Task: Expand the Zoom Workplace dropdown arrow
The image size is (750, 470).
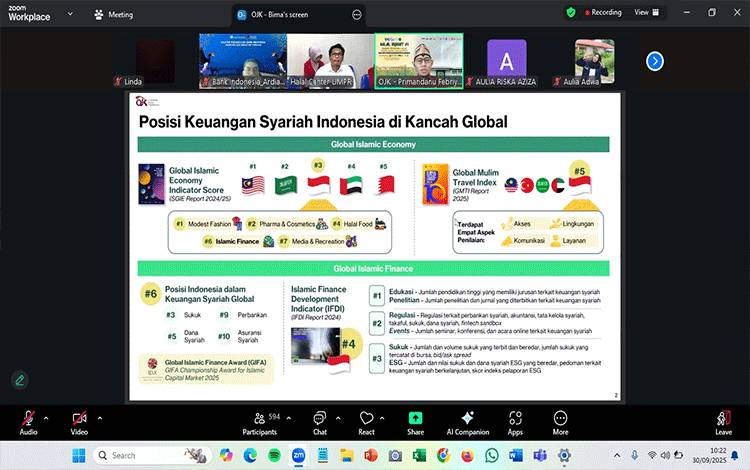Action: coord(70,14)
